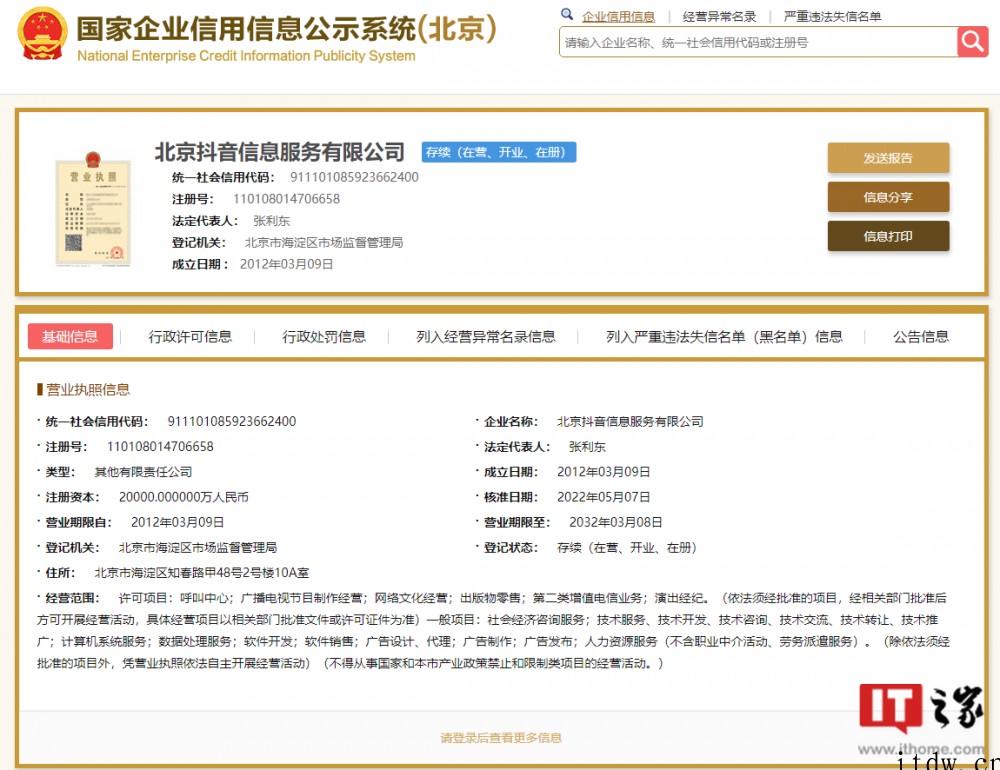This screenshot has height=770, width=1000.
Task: Select the 严重违法失信名单 search category
Action: tap(832, 17)
